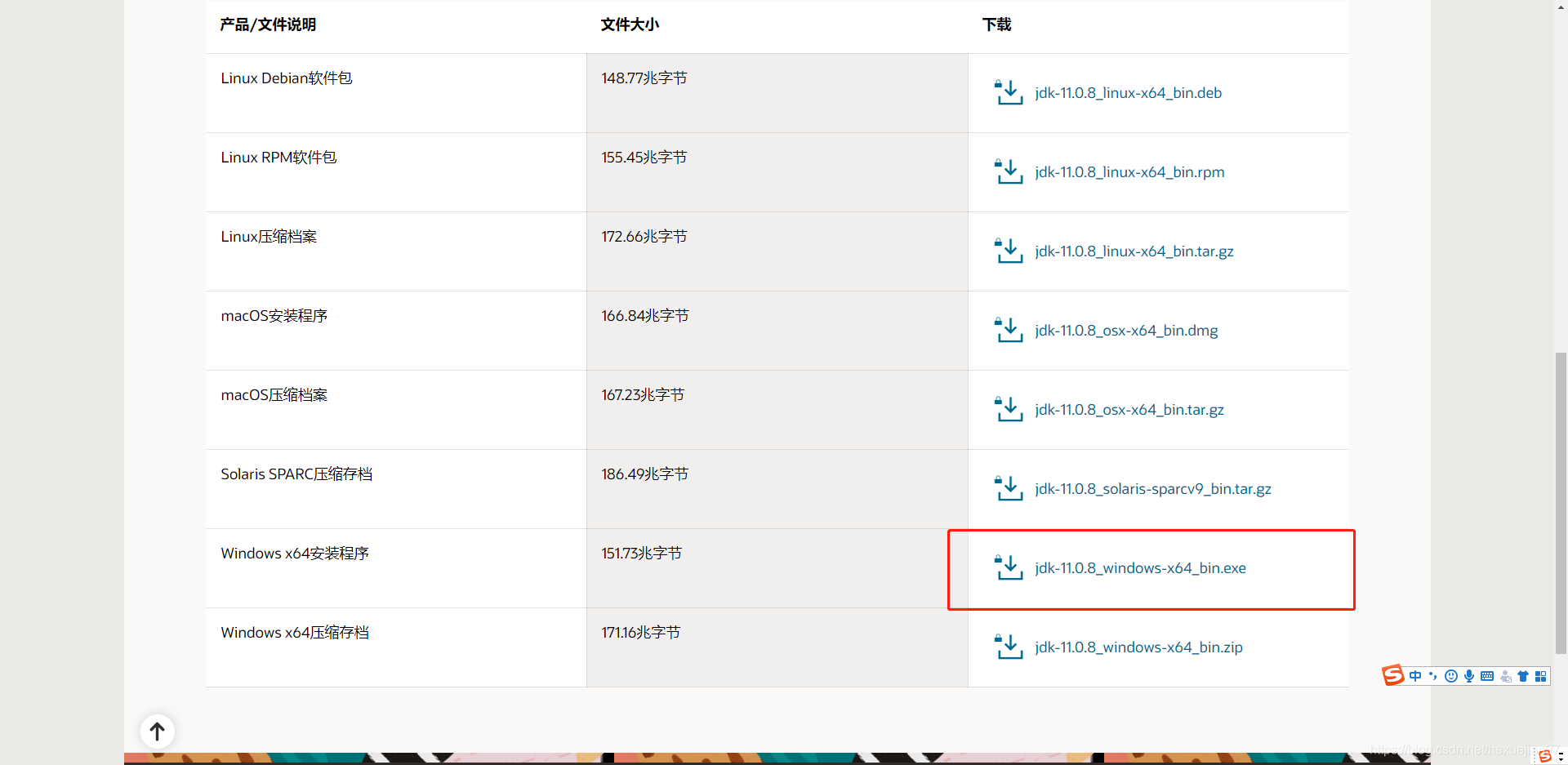
Task: Click download icon for osx-x64_bin.tar.gz
Action: [x=1009, y=409]
